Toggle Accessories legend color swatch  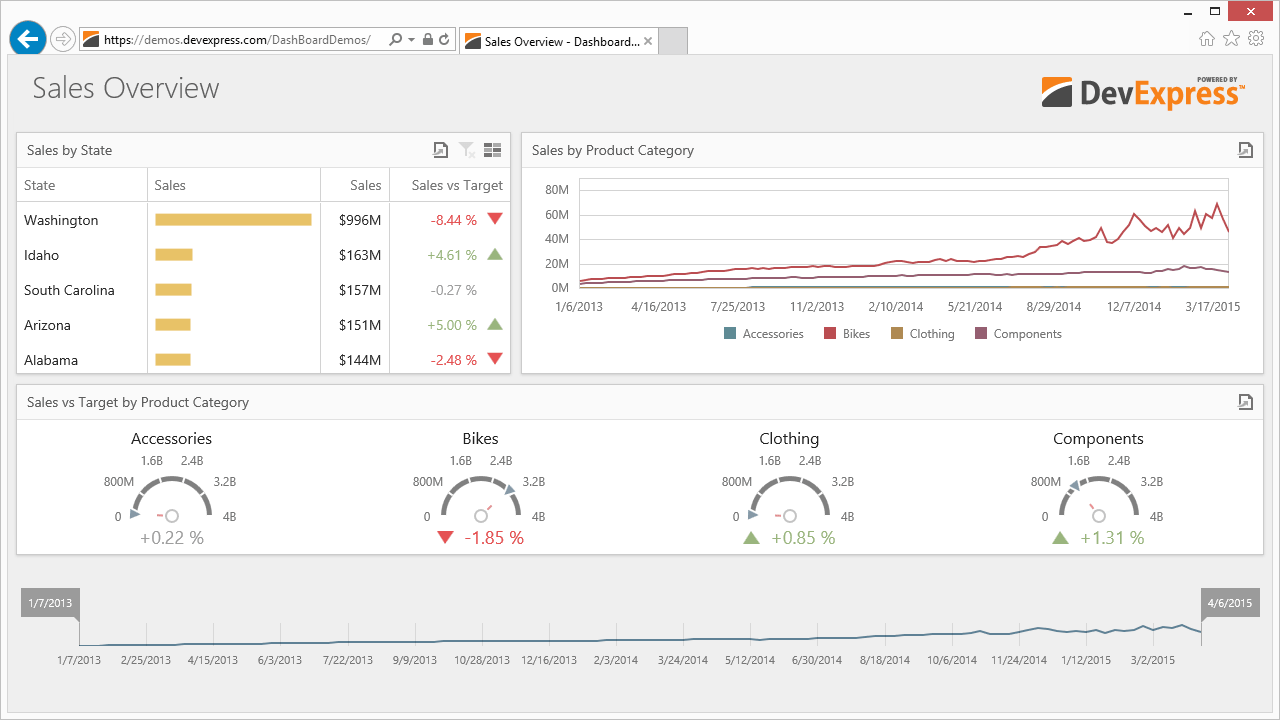pyautogui.click(x=730, y=334)
